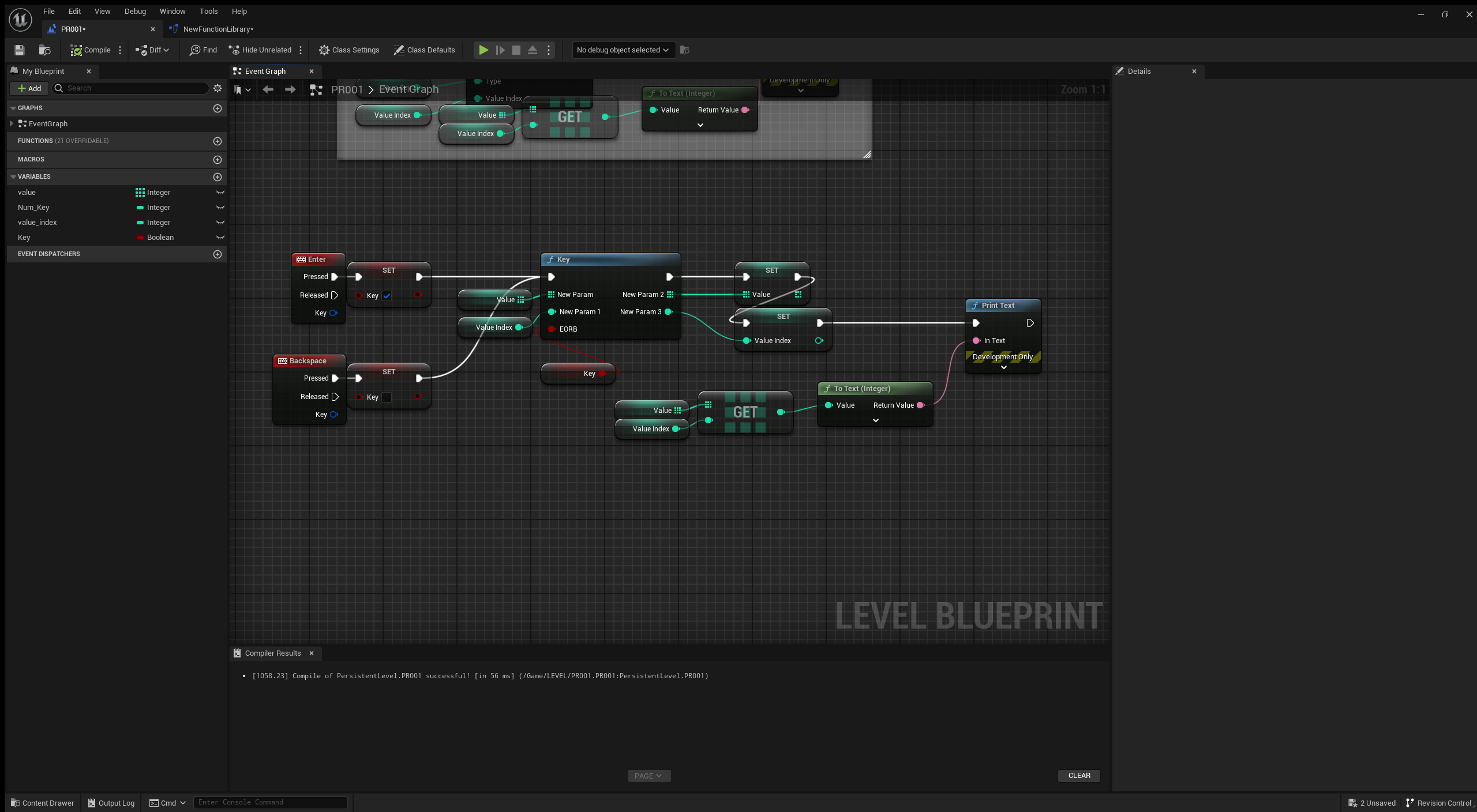Click the Compile blueprint button
Viewport: 1477px width, 812px height.
(x=91, y=50)
